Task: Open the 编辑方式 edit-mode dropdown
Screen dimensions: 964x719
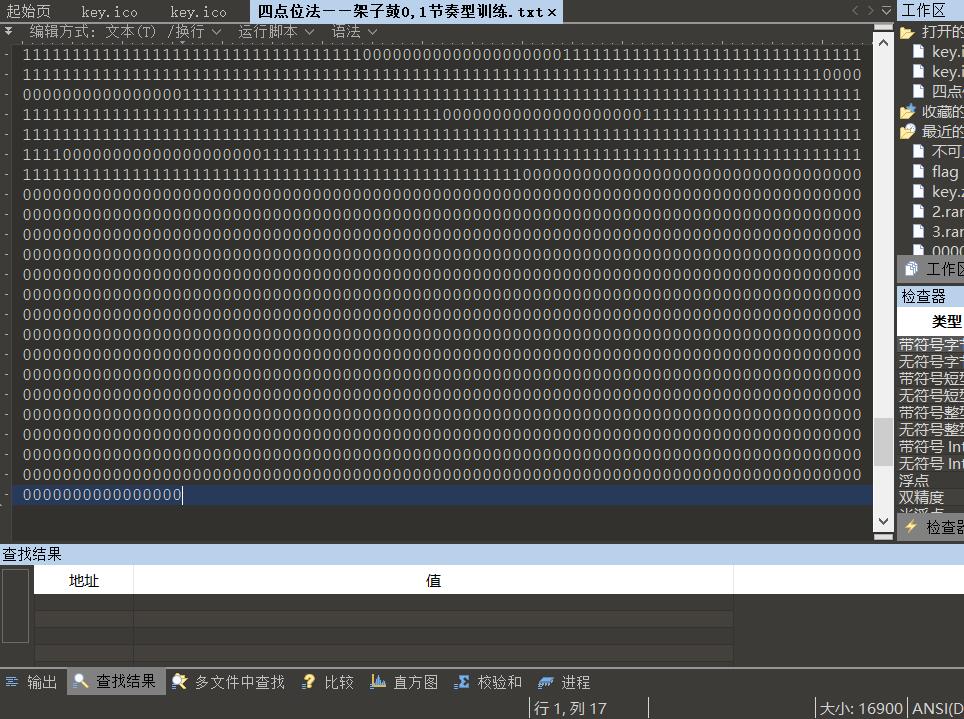Action: pyautogui.click(x=92, y=31)
